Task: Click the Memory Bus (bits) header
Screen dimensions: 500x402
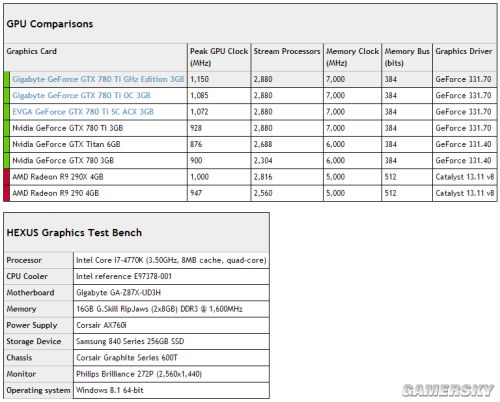Action: (407, 57)
